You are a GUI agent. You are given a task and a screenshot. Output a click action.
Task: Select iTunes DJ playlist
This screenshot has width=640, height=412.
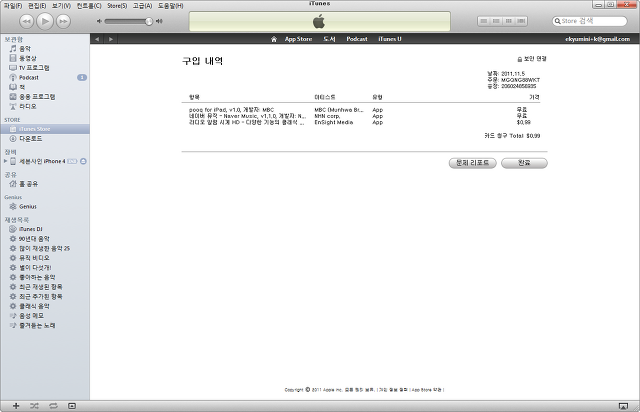(x=45, y=229)
